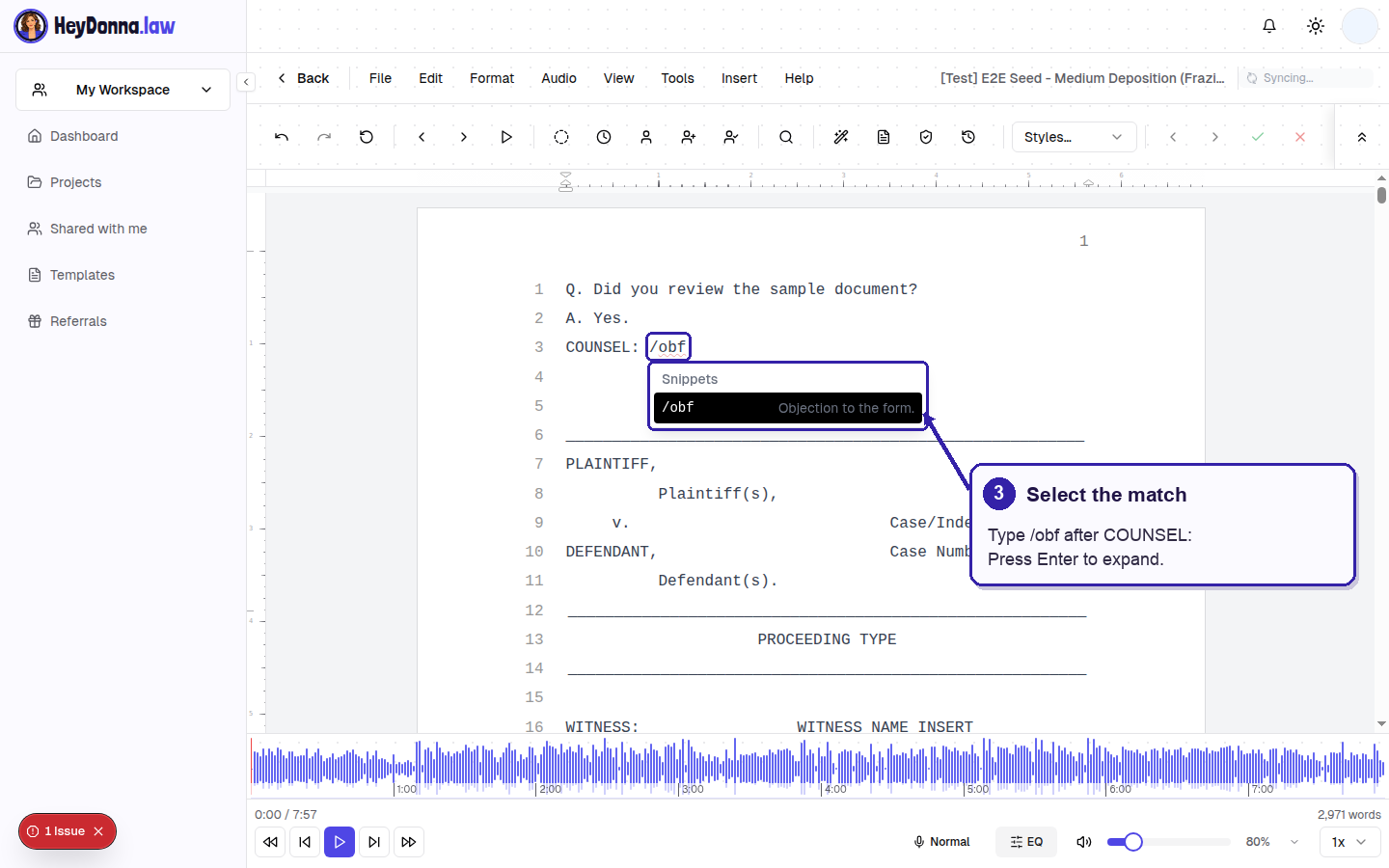The width and height of the screenshot is (1389, 868).
Task: Toggle the Normal microphone mode
Action: [x=941, y=842]
